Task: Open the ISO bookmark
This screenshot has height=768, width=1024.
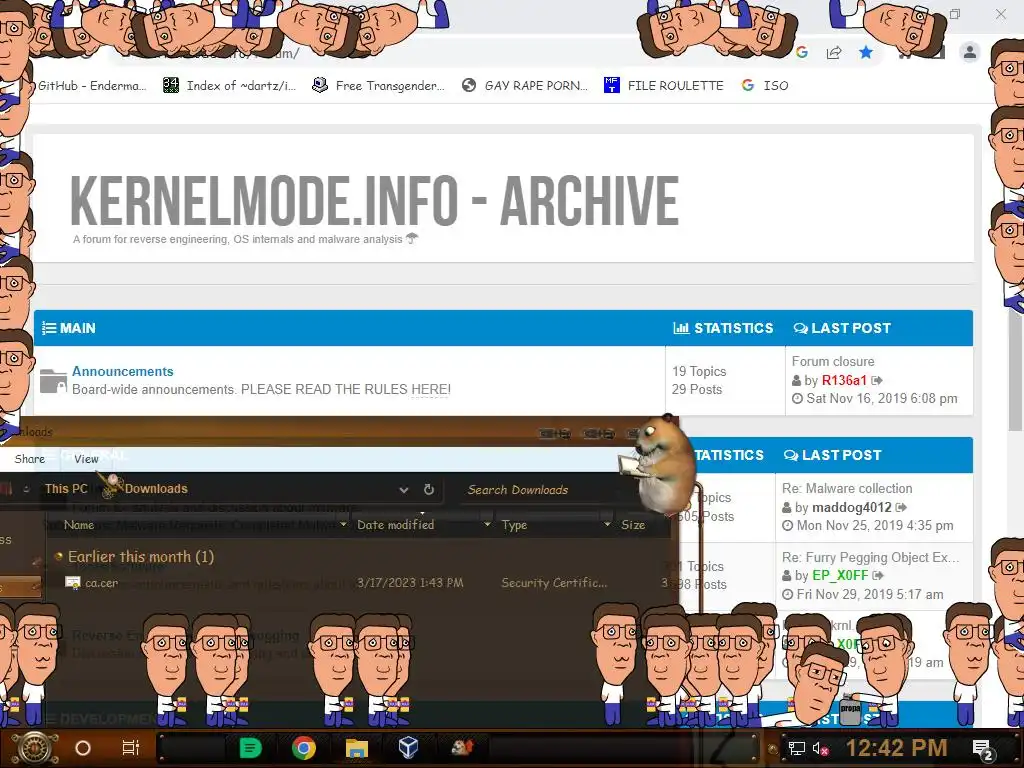Action: [x=765, y=86]
